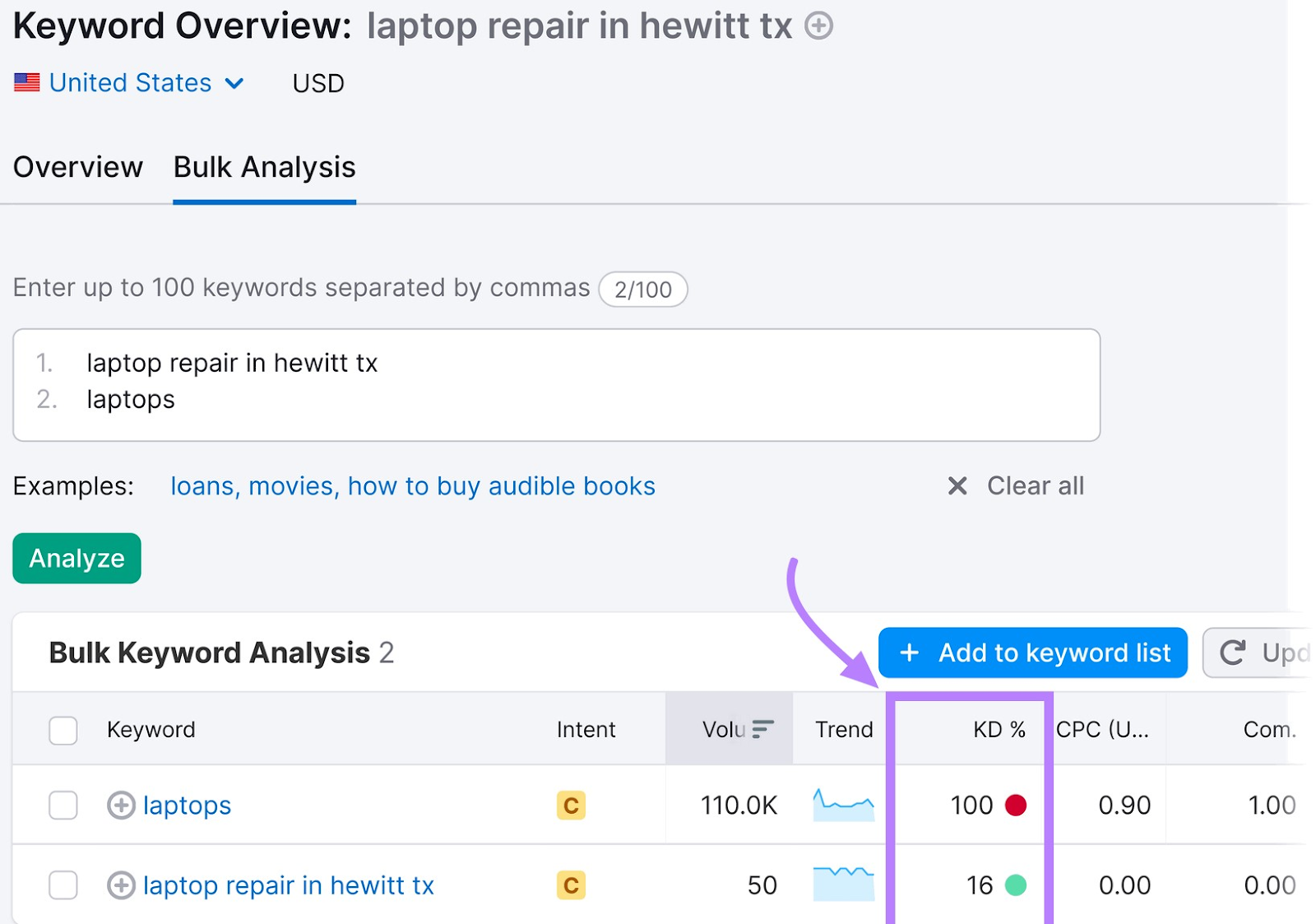Open the United States location dropdown
The height and width of the screenshot is (924, 1316).
click(x=234, y=82)
